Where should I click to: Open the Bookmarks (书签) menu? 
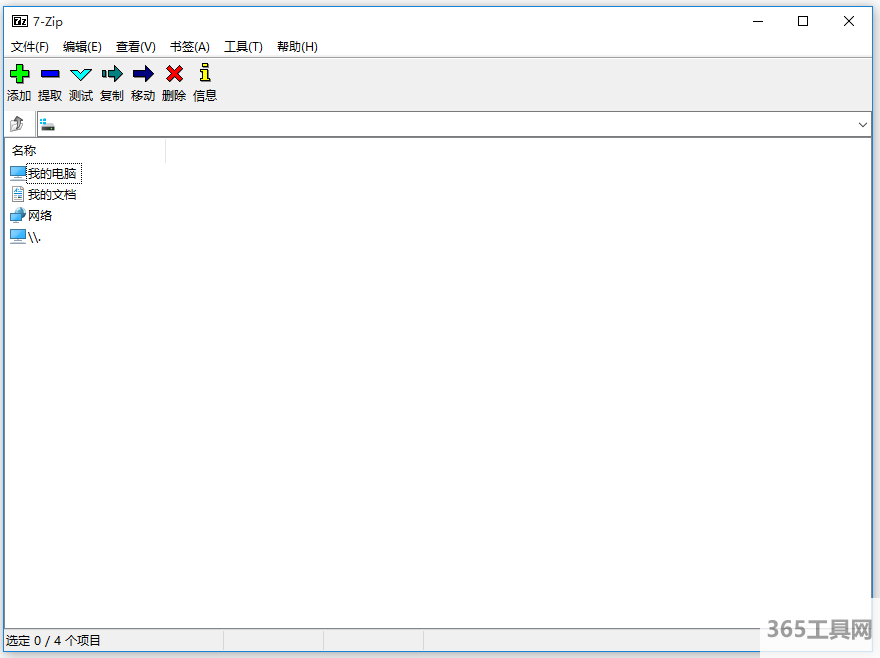coord(190,47)
